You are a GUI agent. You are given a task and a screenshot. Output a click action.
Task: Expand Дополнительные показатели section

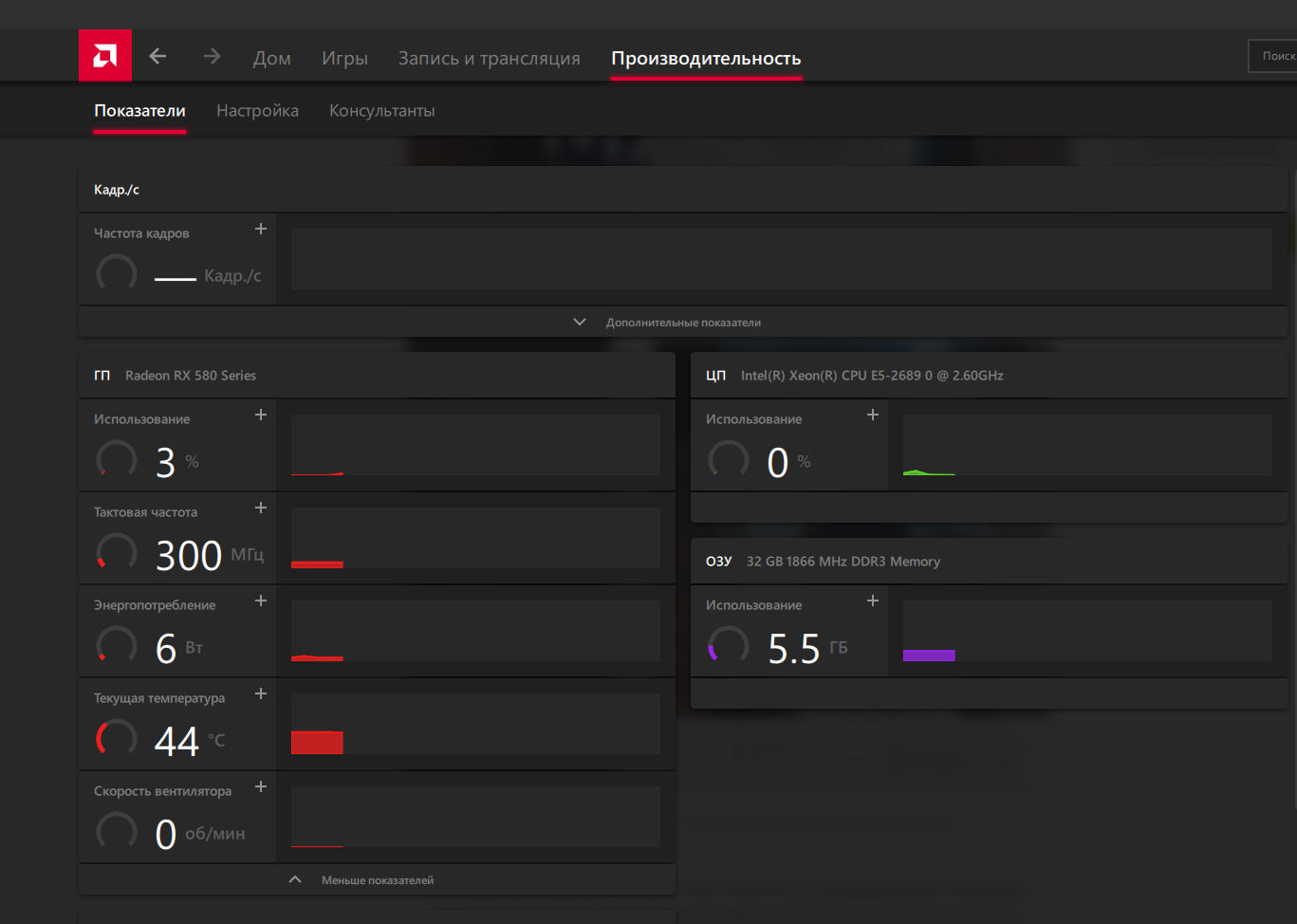point(682,323)
